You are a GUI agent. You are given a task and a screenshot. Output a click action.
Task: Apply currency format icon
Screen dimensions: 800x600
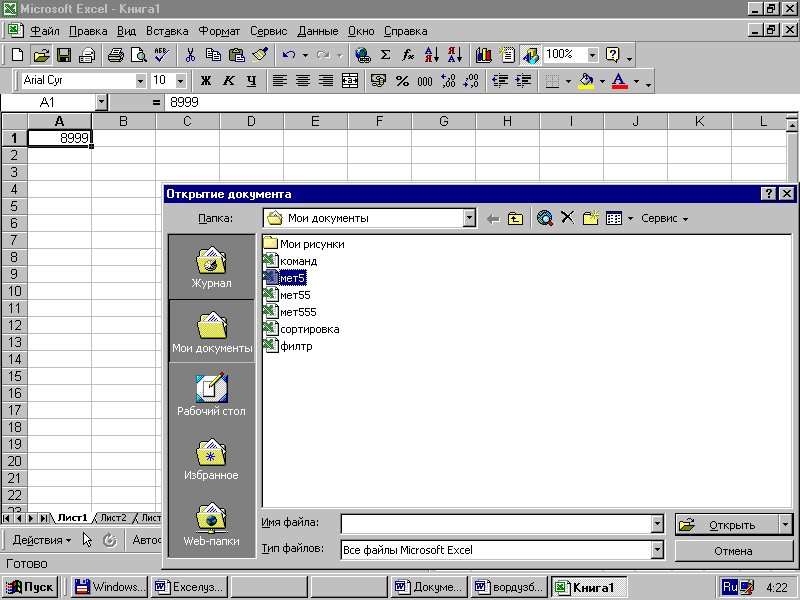click(x=379, y=81)
